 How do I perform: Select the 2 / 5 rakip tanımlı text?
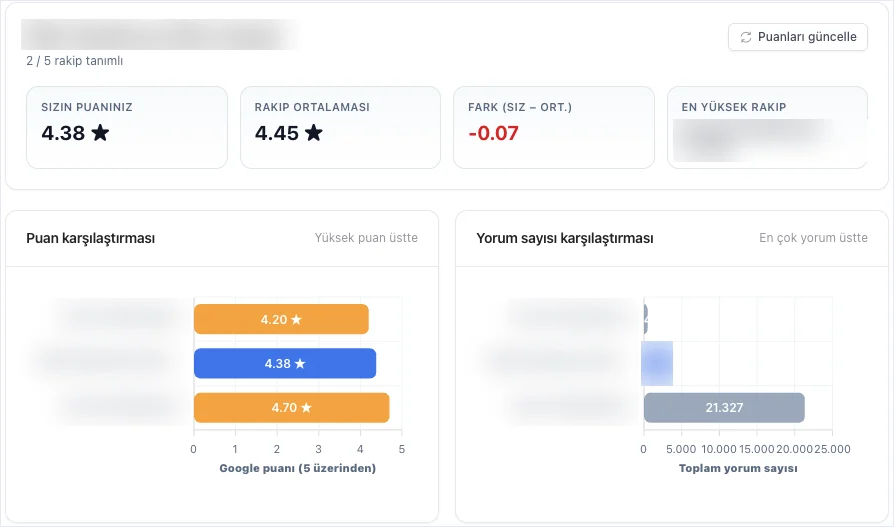tap(75, 61)
